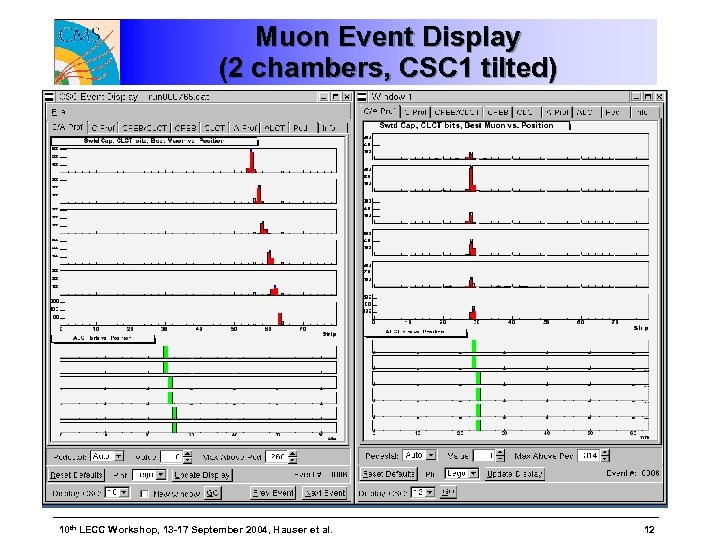
Task: Click Max Above Ped field in CSC Event Display
Action: [277, 457]
